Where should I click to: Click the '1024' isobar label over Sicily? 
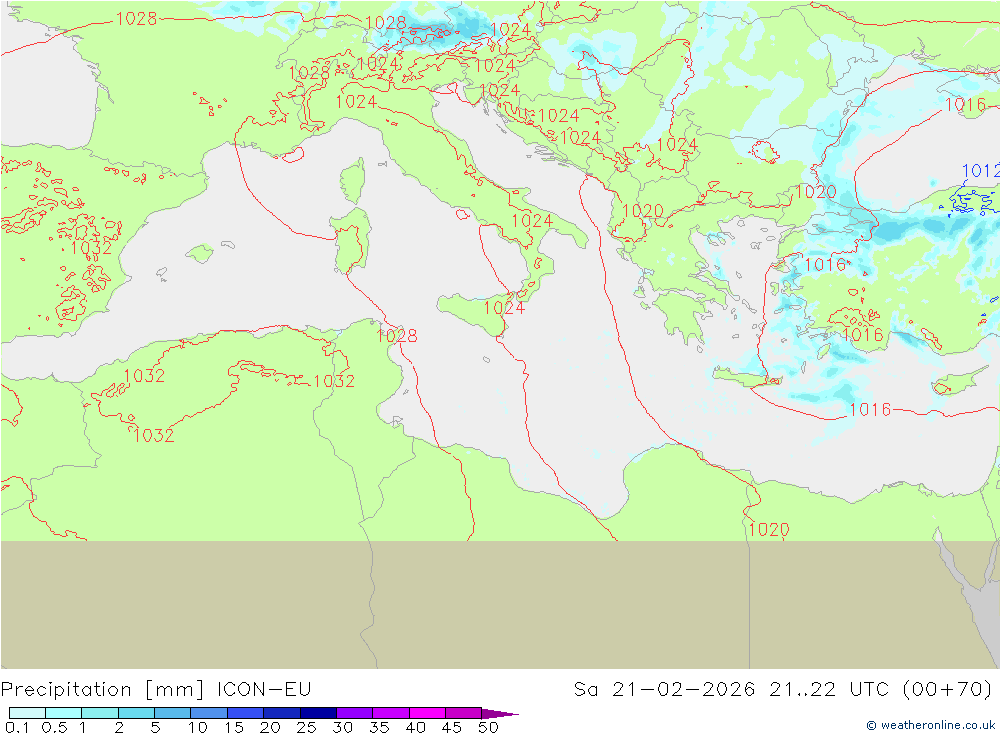(x=504, y=308)
